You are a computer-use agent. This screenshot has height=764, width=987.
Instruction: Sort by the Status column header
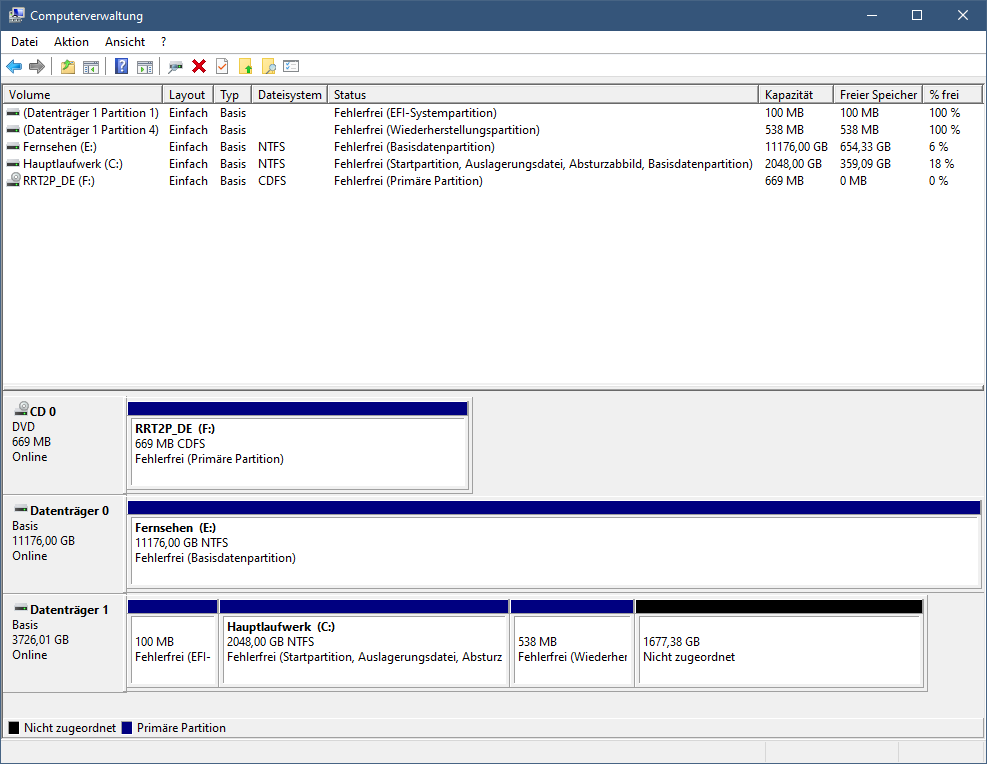[543, 94]
